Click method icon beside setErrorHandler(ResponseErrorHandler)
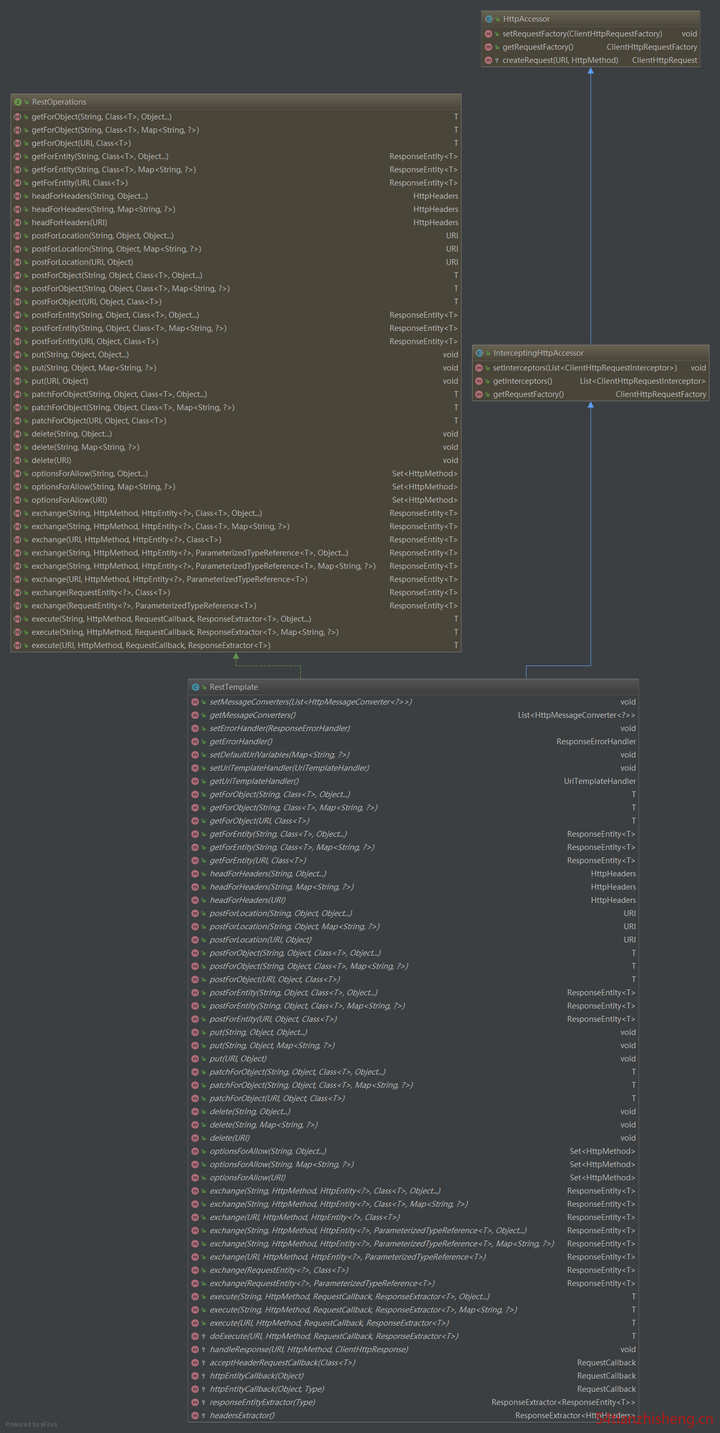This screenshot has width=720, height=1433. (x=195, y=728)
